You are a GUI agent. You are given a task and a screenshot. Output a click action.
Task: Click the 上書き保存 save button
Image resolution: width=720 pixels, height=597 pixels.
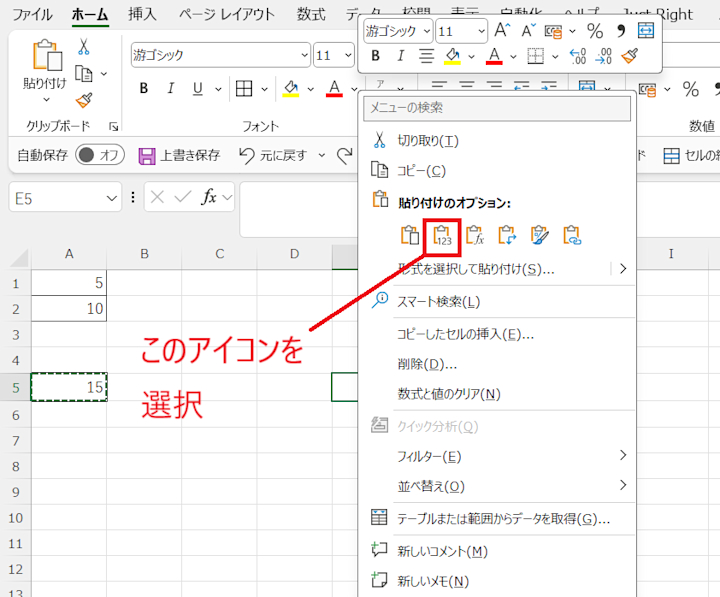[x=179, y=155]
